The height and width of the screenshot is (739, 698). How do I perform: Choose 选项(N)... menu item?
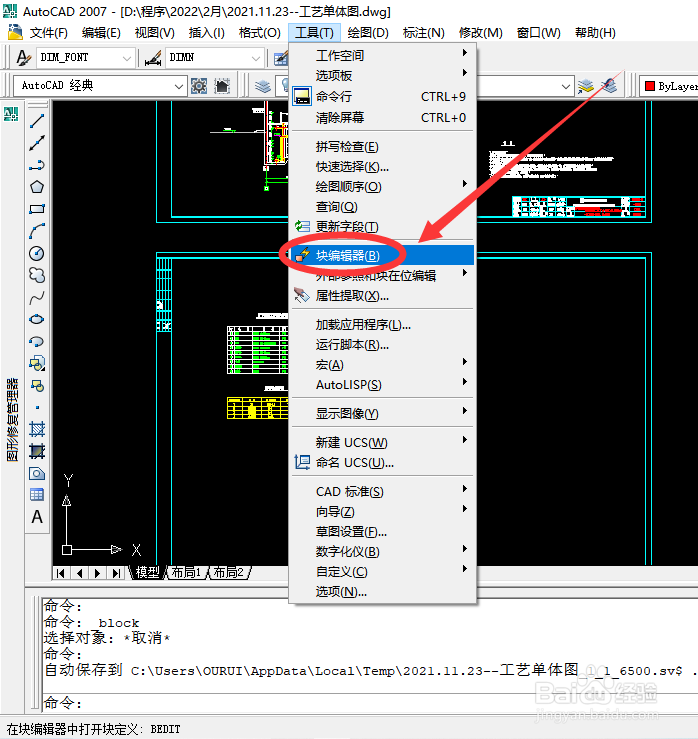pyautogui.click(x=383, y=592)
